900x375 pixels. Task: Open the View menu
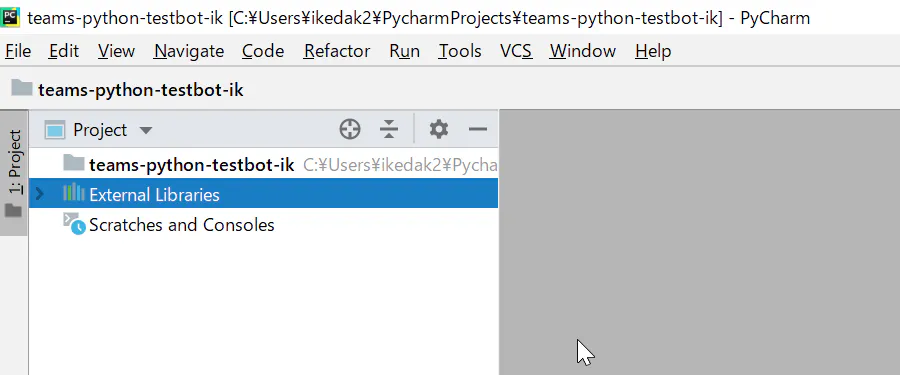tap(116, 51)
